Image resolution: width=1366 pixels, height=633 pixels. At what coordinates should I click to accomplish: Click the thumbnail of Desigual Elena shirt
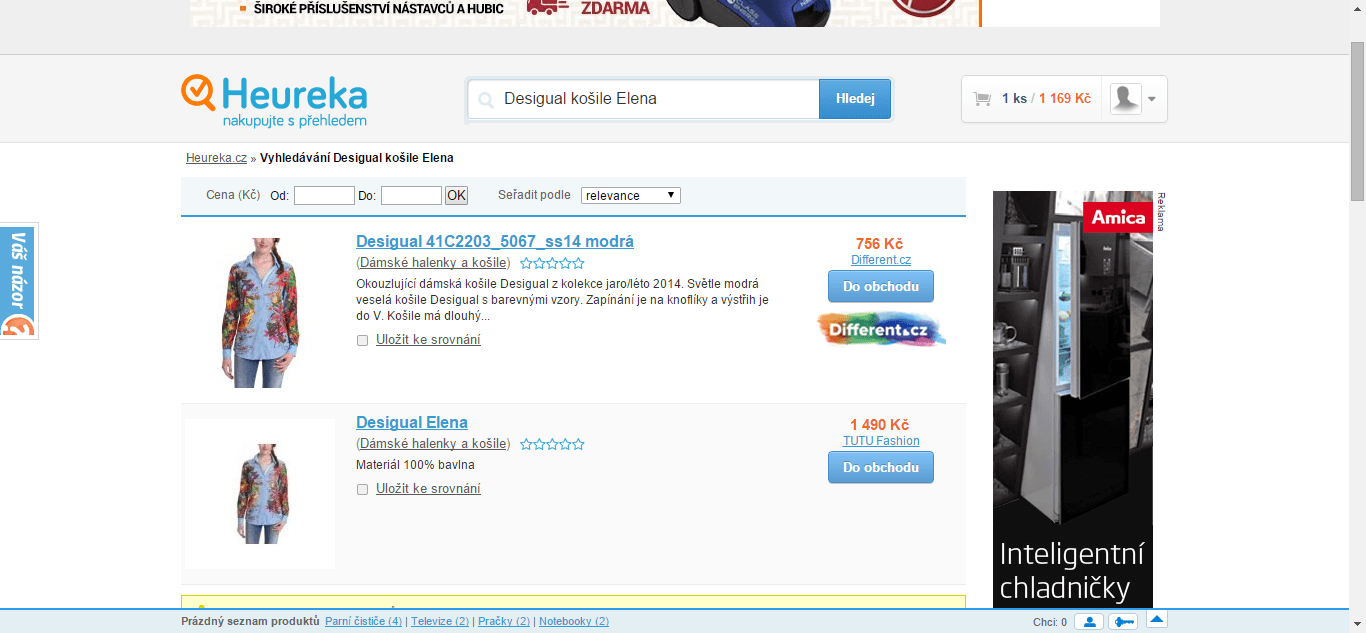[260, 494]
